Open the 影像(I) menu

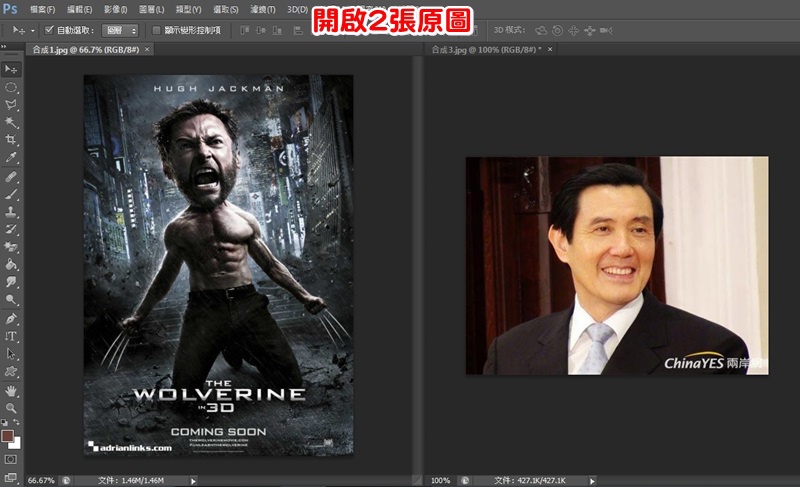[x=115, y=10]
